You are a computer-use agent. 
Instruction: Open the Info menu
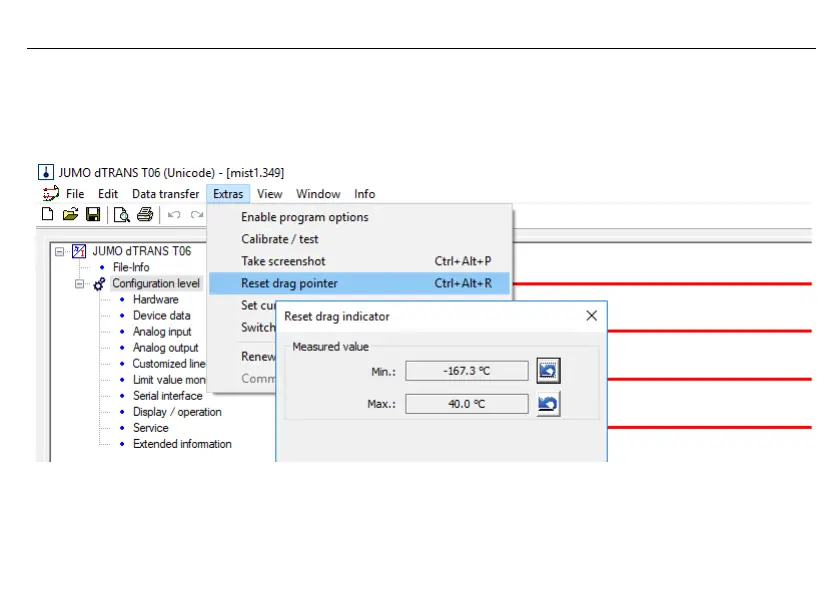(364, 194)
